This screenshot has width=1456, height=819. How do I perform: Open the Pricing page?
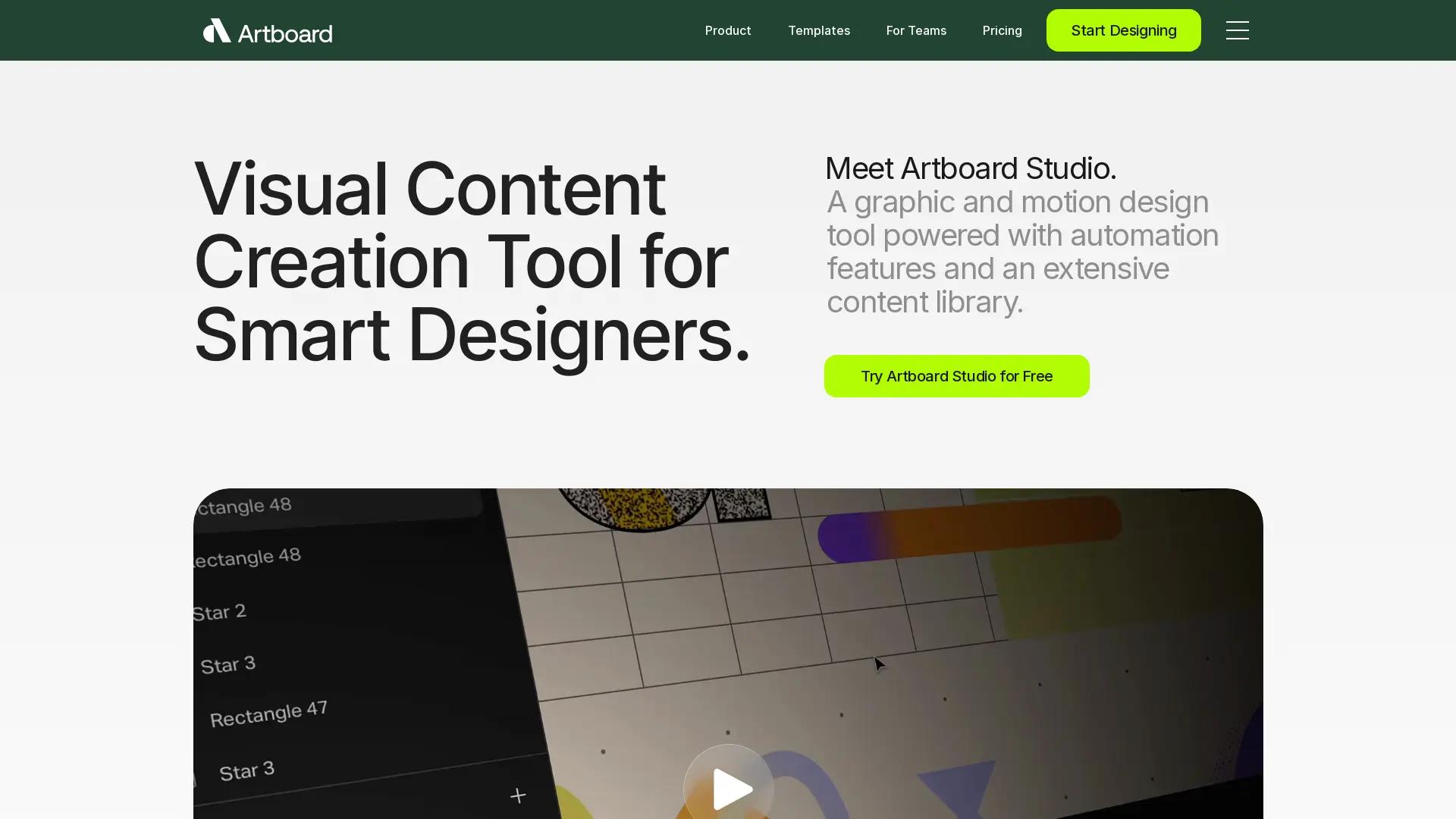tap(1002, 30)
